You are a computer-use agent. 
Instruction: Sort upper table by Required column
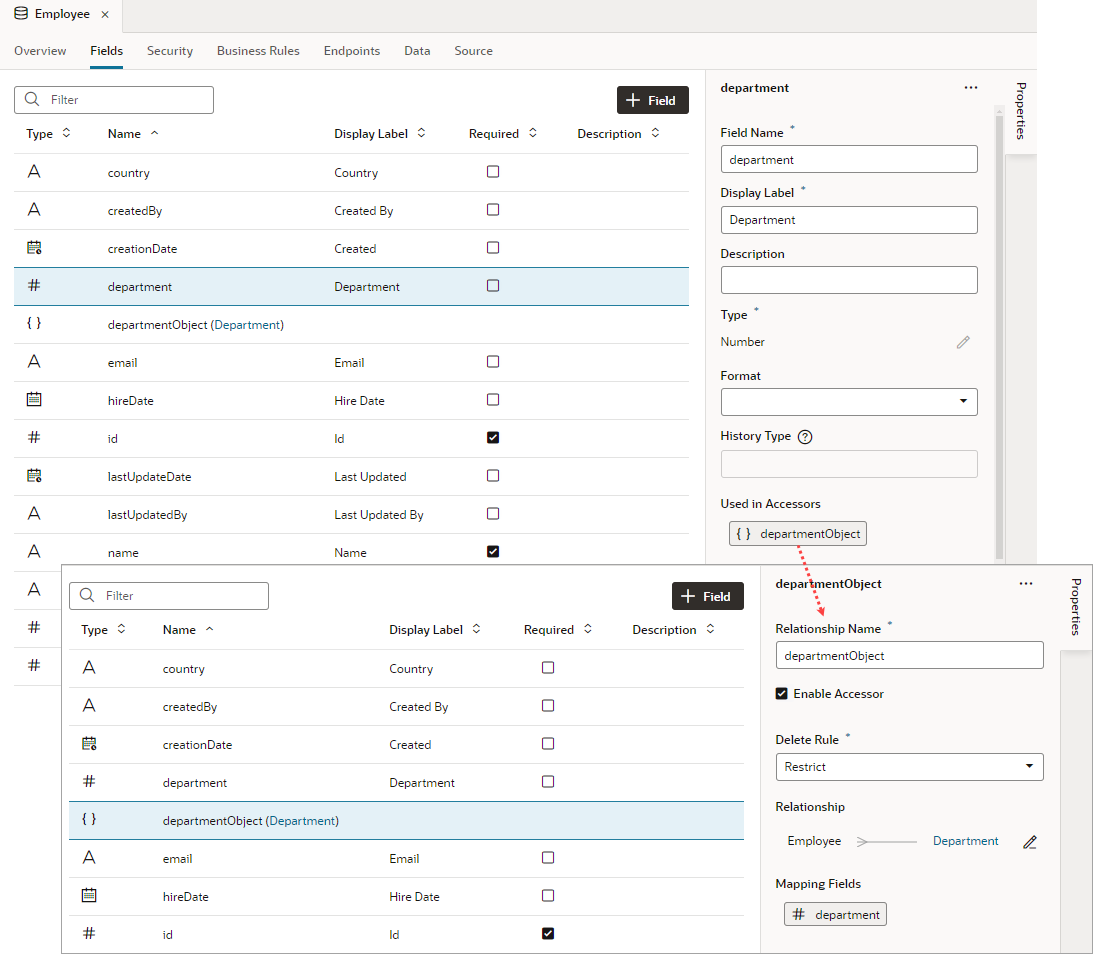(533, 132)
